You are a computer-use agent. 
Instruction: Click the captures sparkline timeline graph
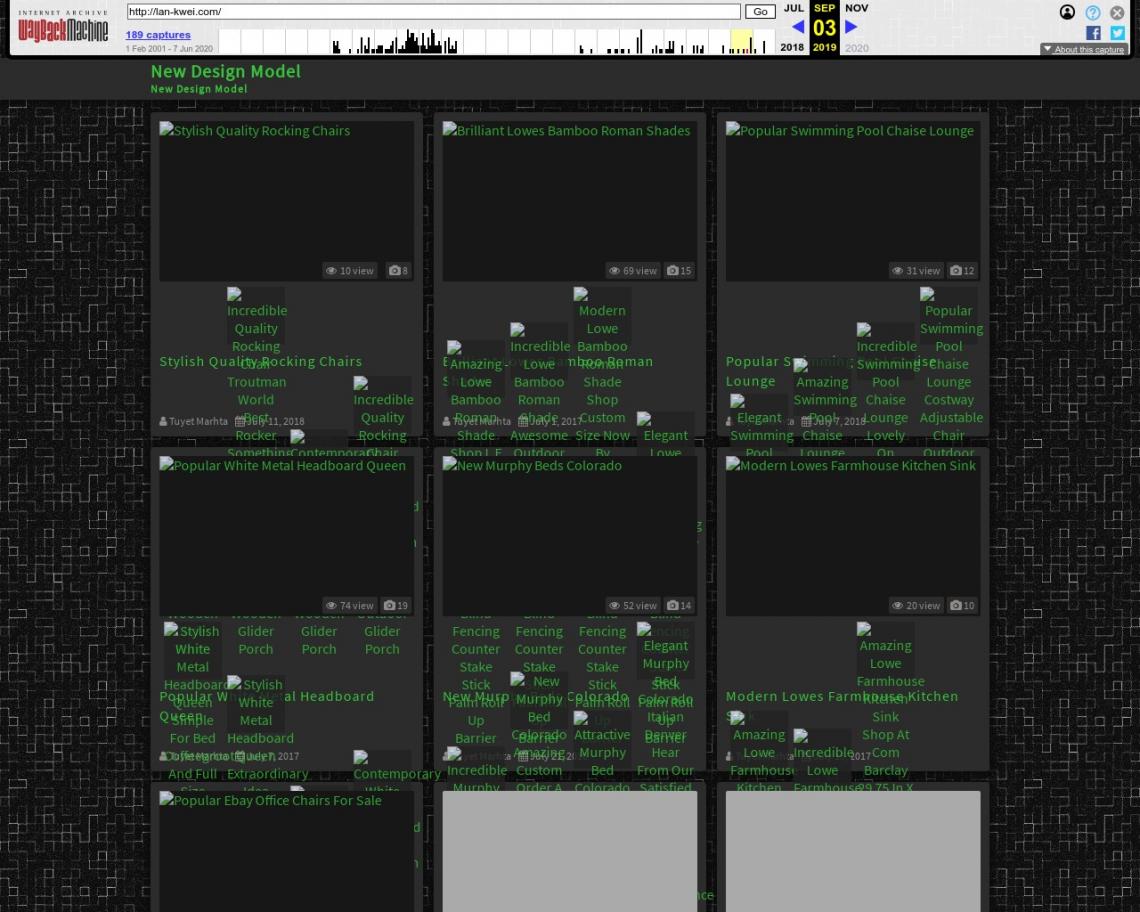point(496,41)
